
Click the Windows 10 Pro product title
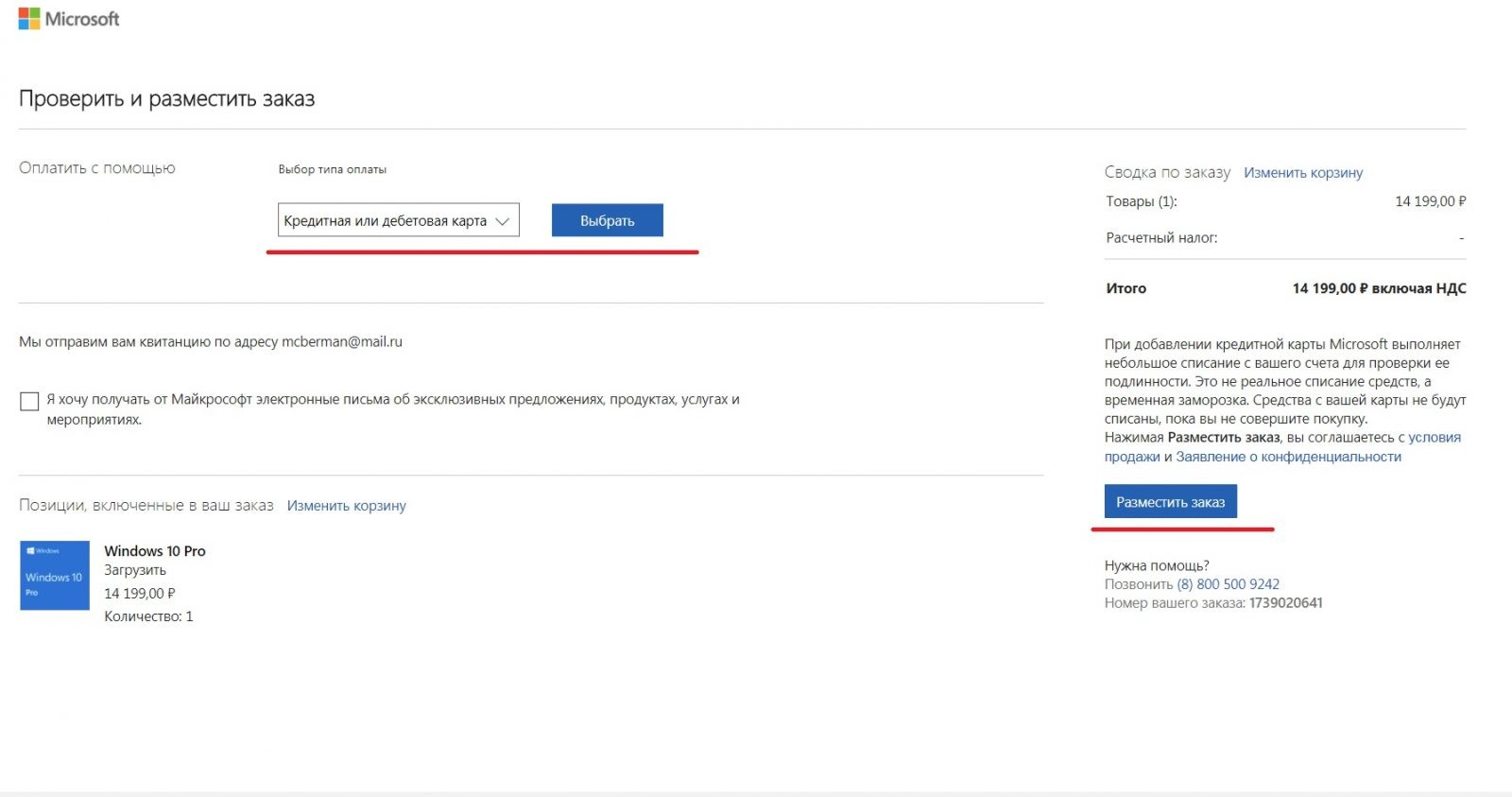155,551
